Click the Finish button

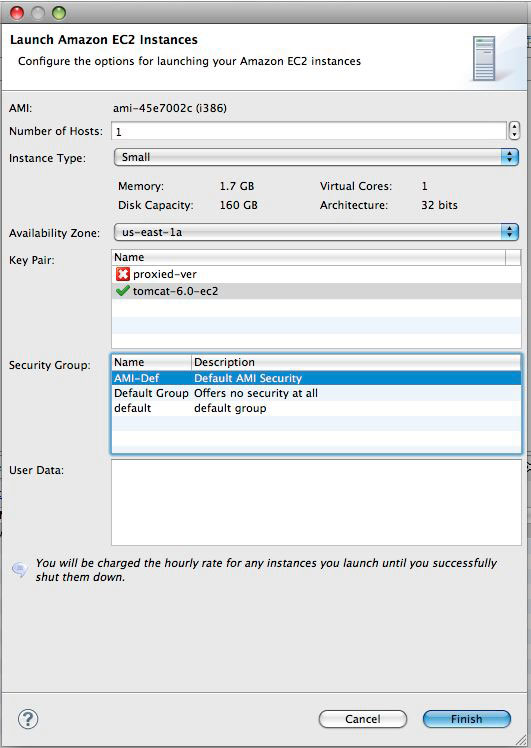point(467,719)
